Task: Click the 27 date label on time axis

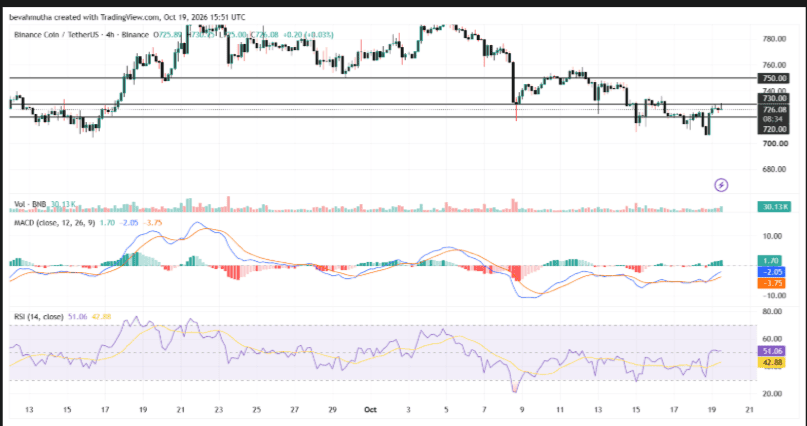Action: (294, 410)
